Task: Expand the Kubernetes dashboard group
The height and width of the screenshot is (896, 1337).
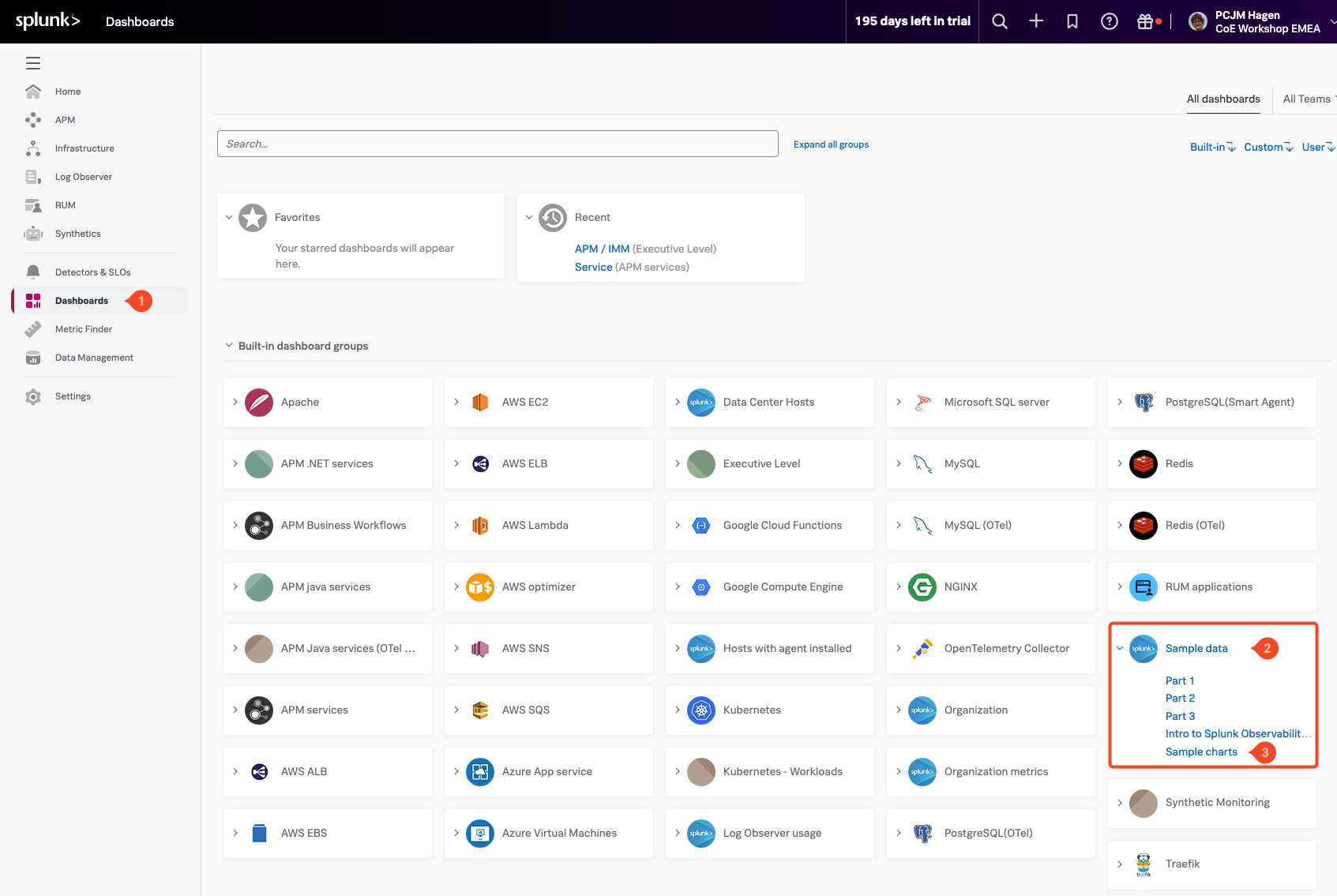Action: (x=678, y=710)
